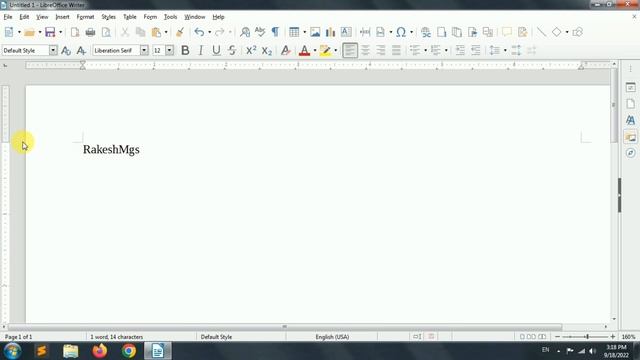
Task: Insert a page break
Action: [x=365, y=32]
